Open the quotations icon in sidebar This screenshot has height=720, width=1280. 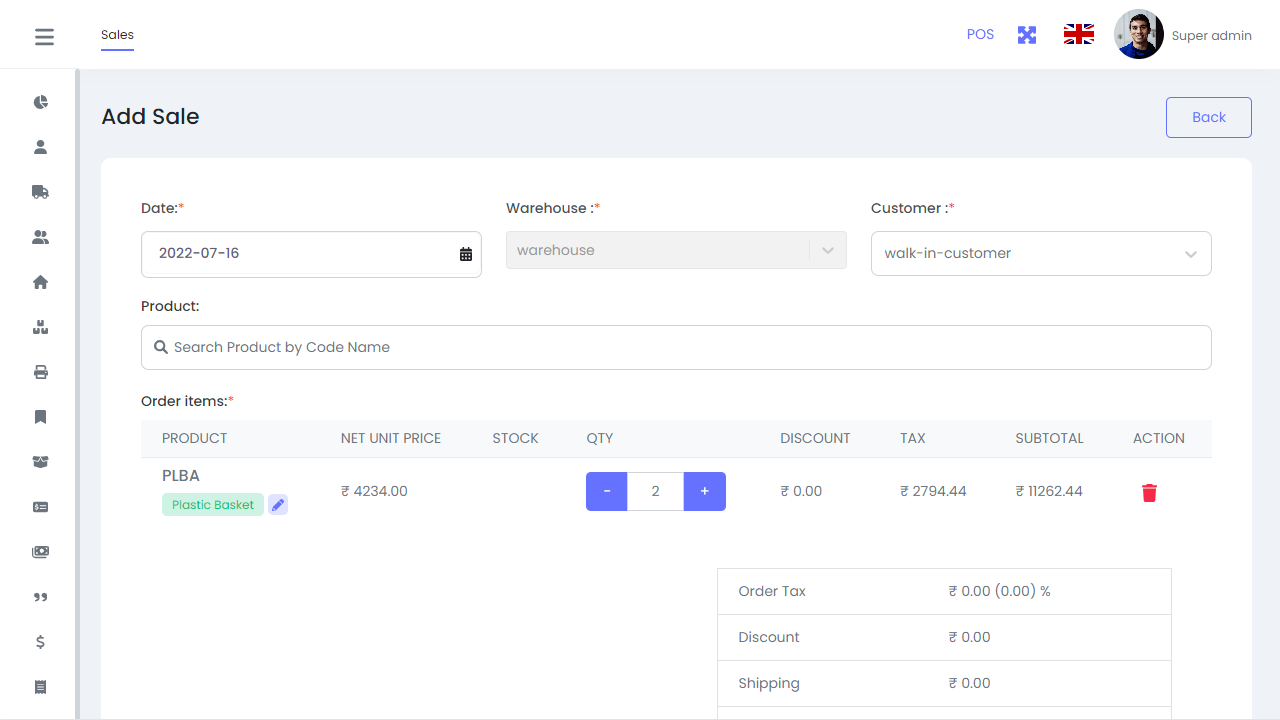click(x=40, y=597)
